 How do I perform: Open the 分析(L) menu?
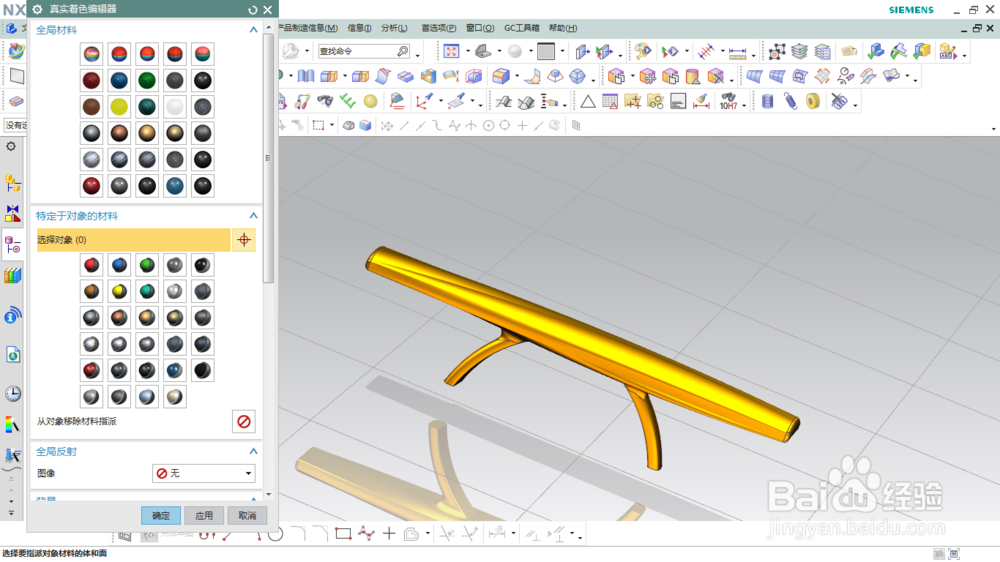pos(394,28)
